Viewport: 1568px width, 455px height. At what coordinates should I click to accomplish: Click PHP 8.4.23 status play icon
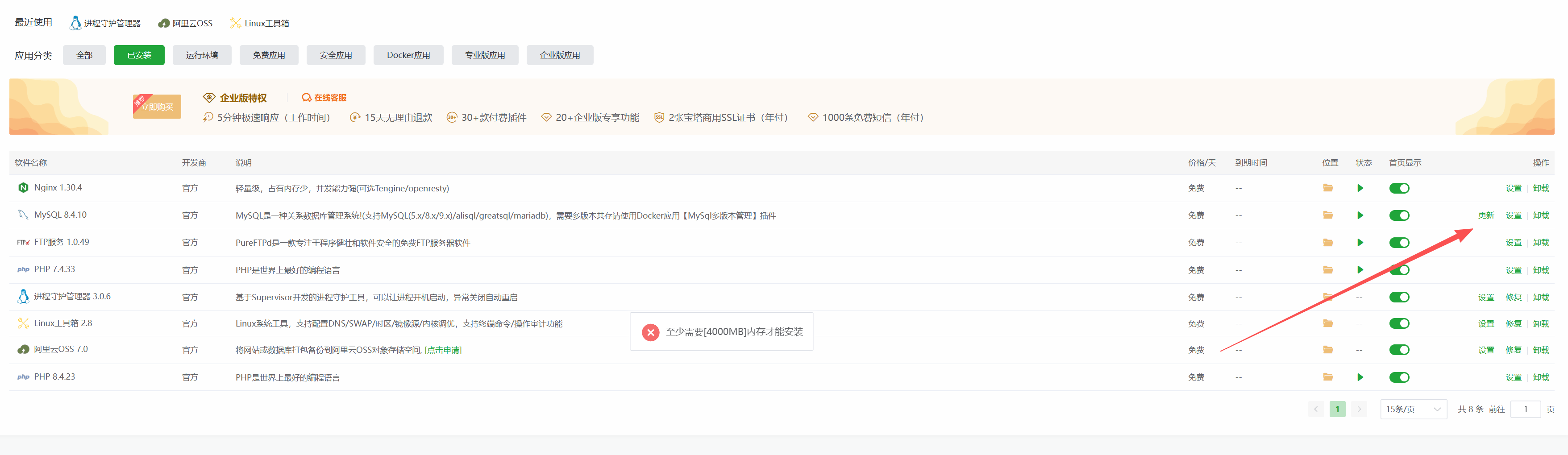[1360, 377]
